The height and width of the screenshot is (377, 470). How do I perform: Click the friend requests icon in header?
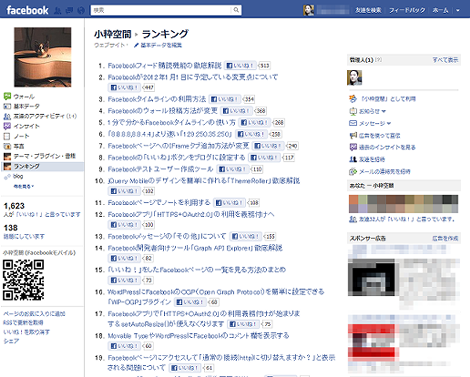[58, 11]
